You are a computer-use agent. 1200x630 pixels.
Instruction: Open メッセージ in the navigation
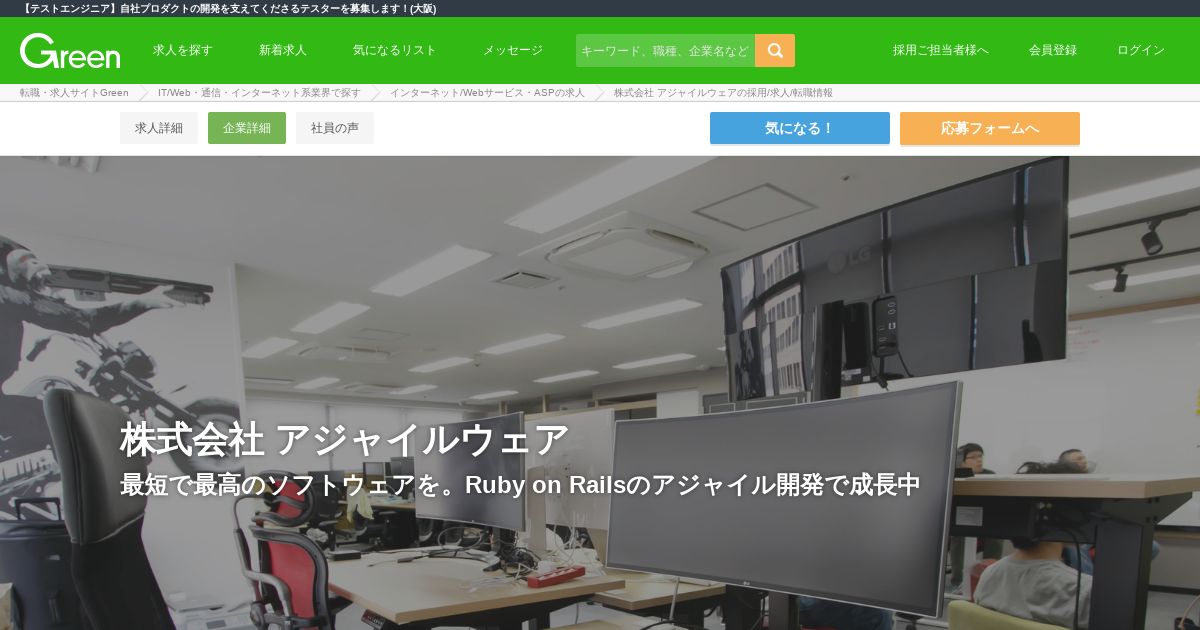click(513, 50)
